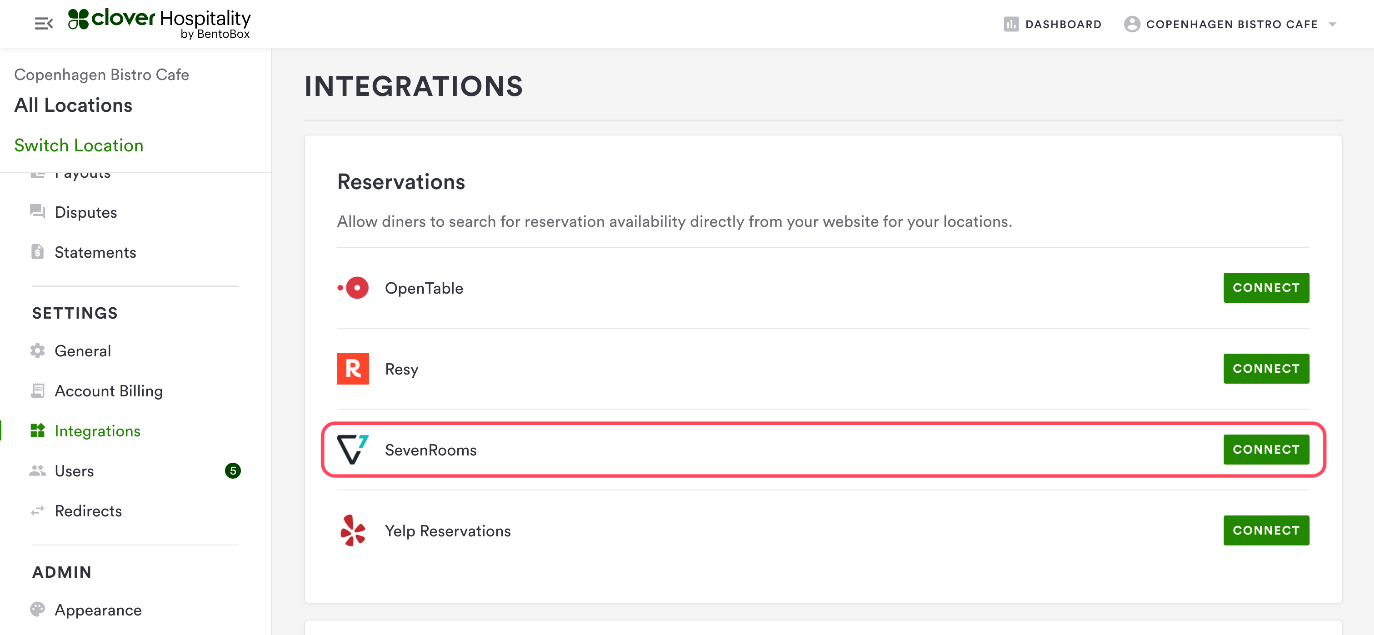
Task: Connect the SevenRooms integration
Action: pyautogui.click(x=1266, y=450)
